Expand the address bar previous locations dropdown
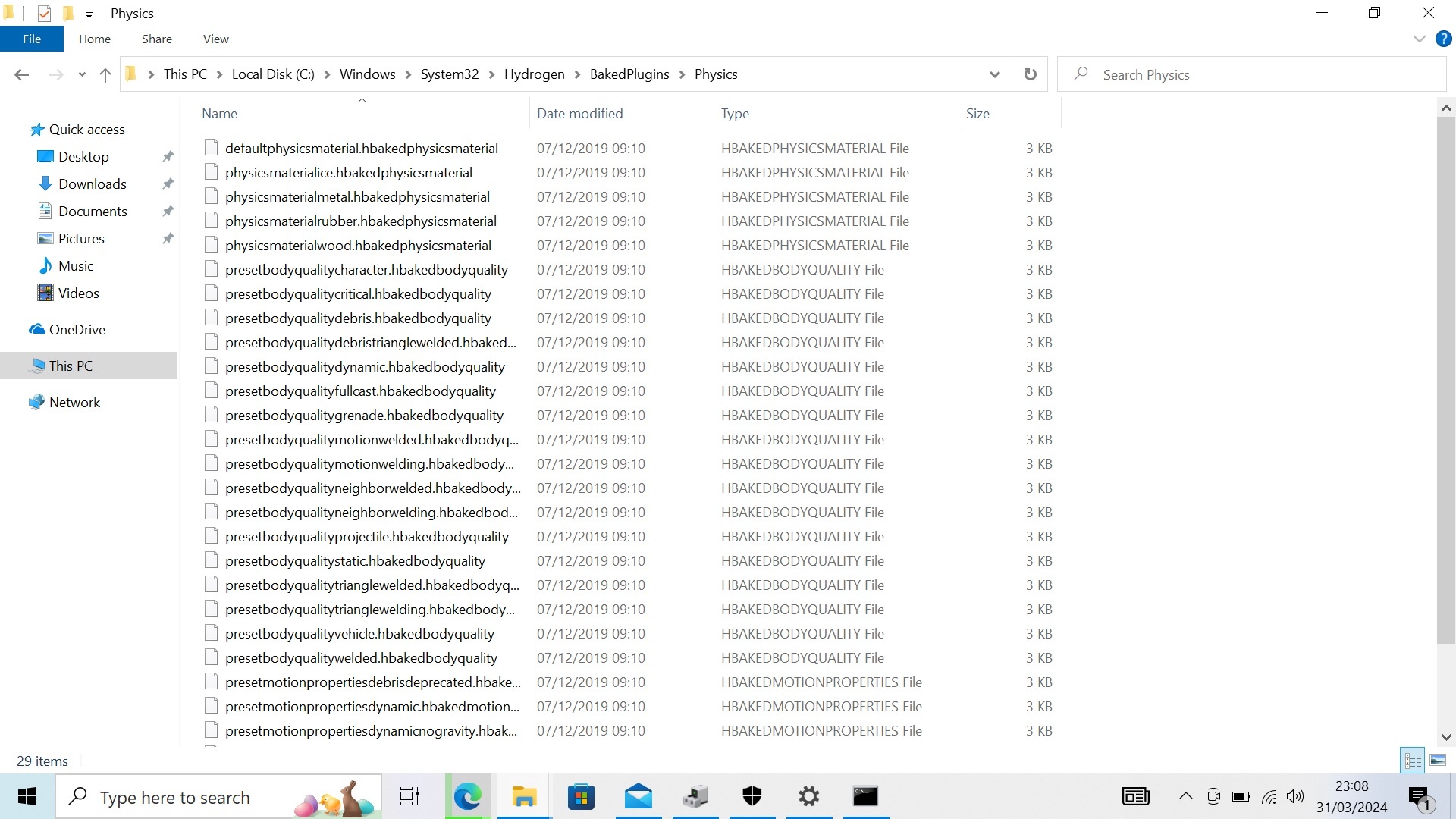1456x819 pixels. point(995,74)
